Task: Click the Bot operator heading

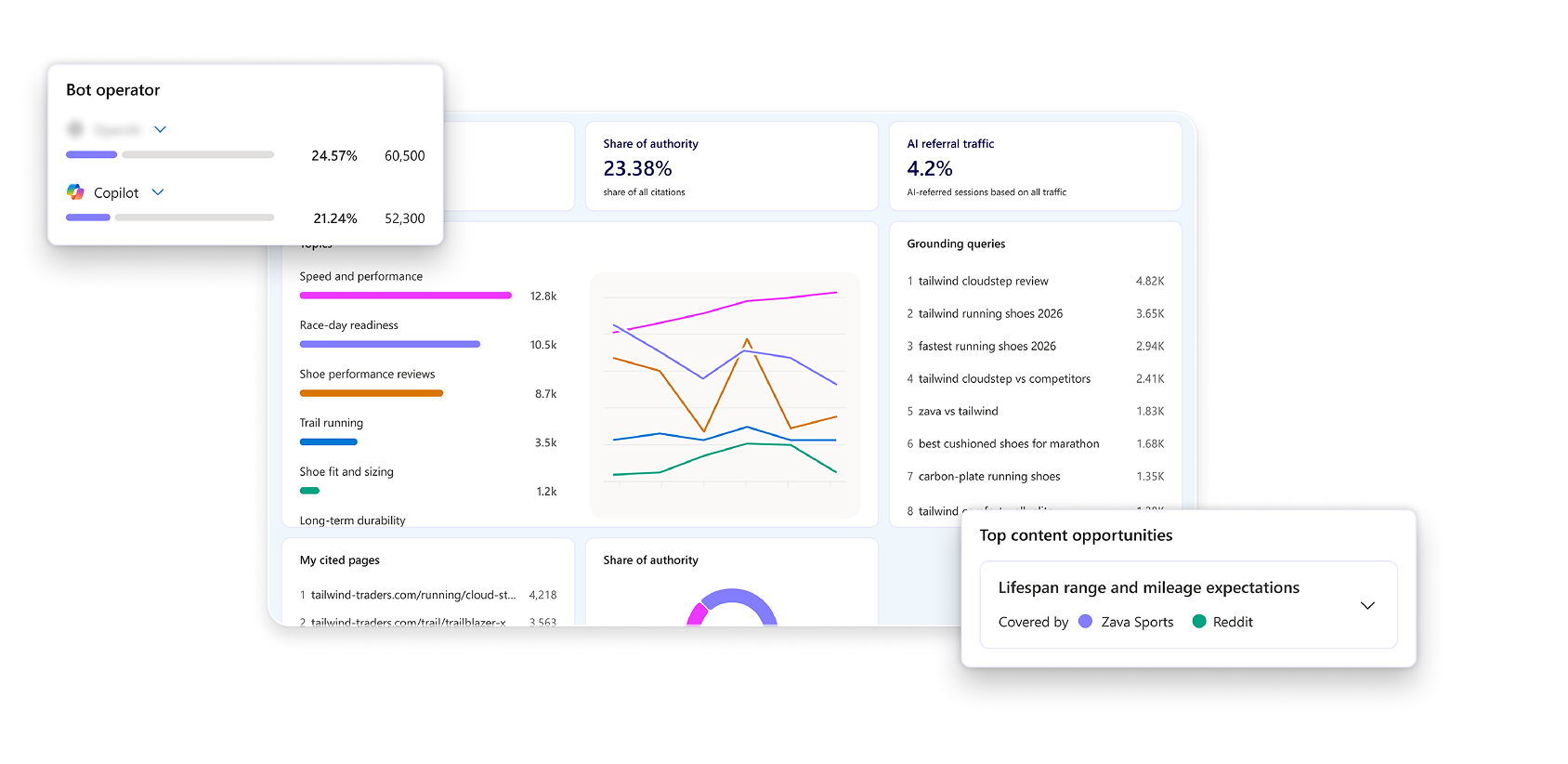Action: [x=113, y=90]
